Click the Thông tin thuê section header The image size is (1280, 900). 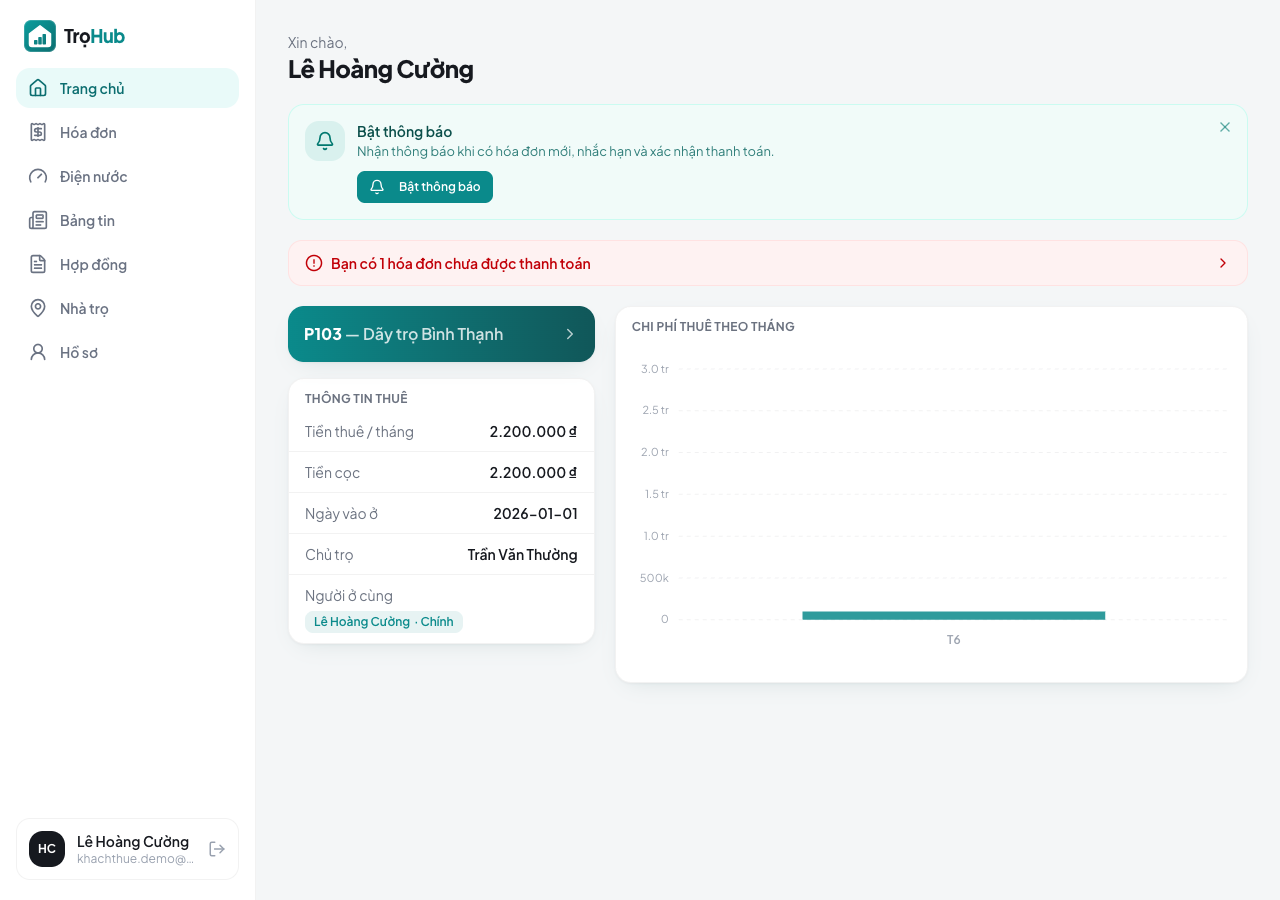pos(356,398)
